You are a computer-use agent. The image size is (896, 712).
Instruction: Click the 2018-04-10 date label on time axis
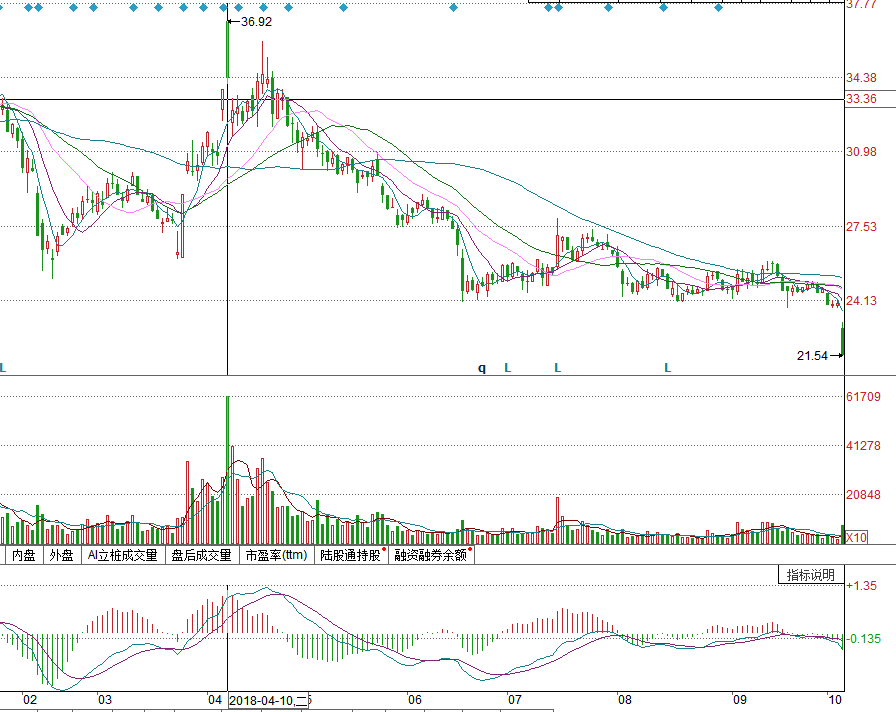tap(268, 700)
